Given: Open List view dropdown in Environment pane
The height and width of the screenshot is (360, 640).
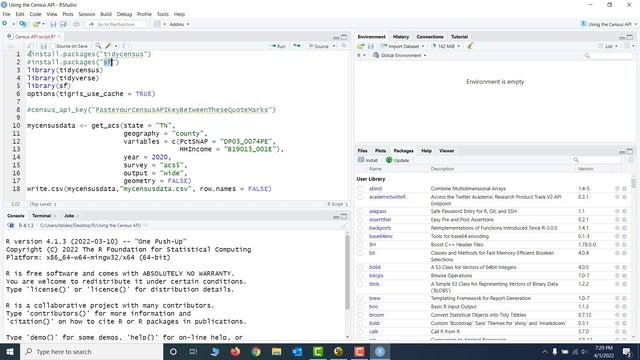Looking at the screenshot, I should point(608,46).
